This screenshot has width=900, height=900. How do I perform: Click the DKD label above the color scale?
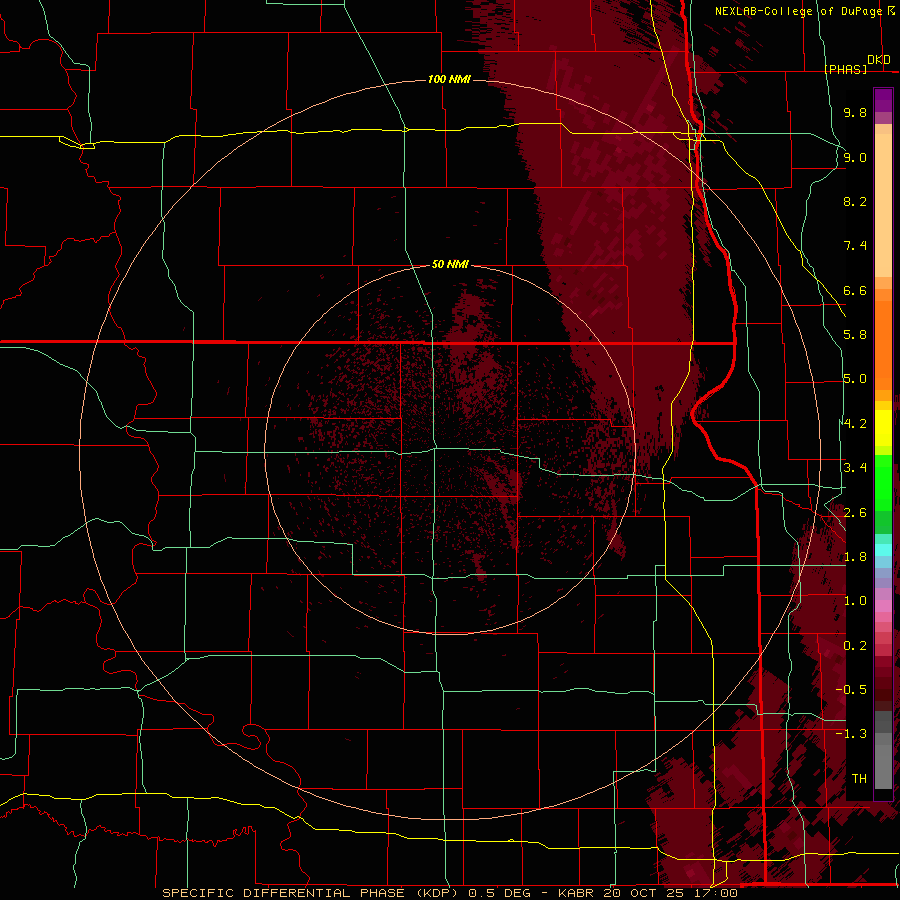pyautogui.click(x=879, y=59)
